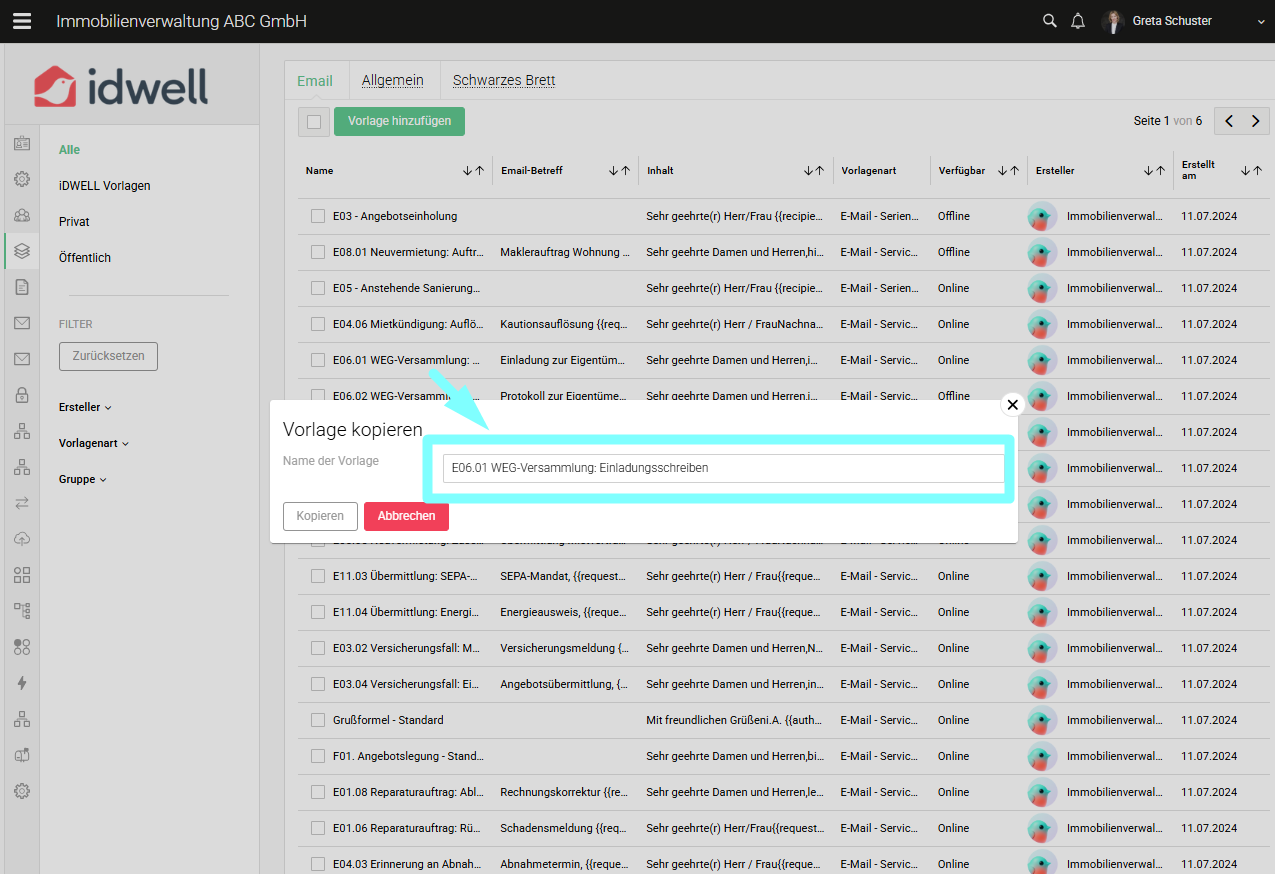This screenshot has width=1275, height=874.
Task: Expand the Gruppe filter
Action: pos(82,479)
